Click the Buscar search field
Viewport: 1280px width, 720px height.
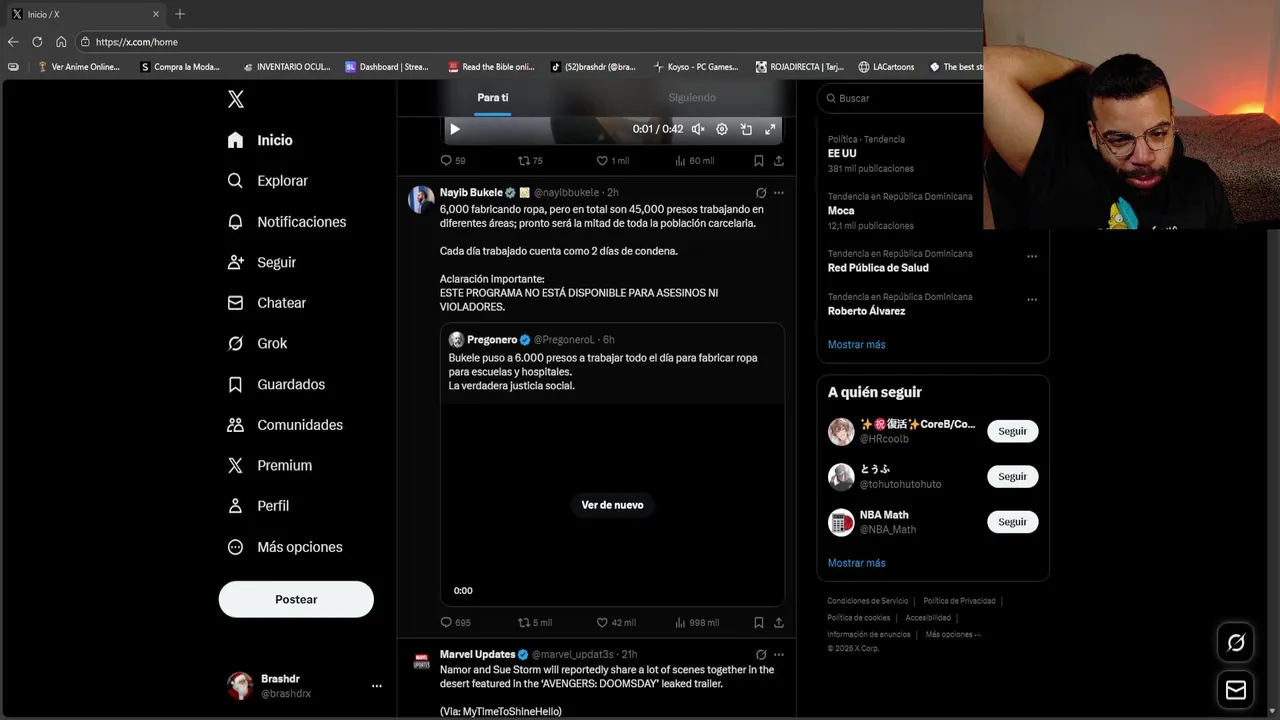[x=900, y=98]
